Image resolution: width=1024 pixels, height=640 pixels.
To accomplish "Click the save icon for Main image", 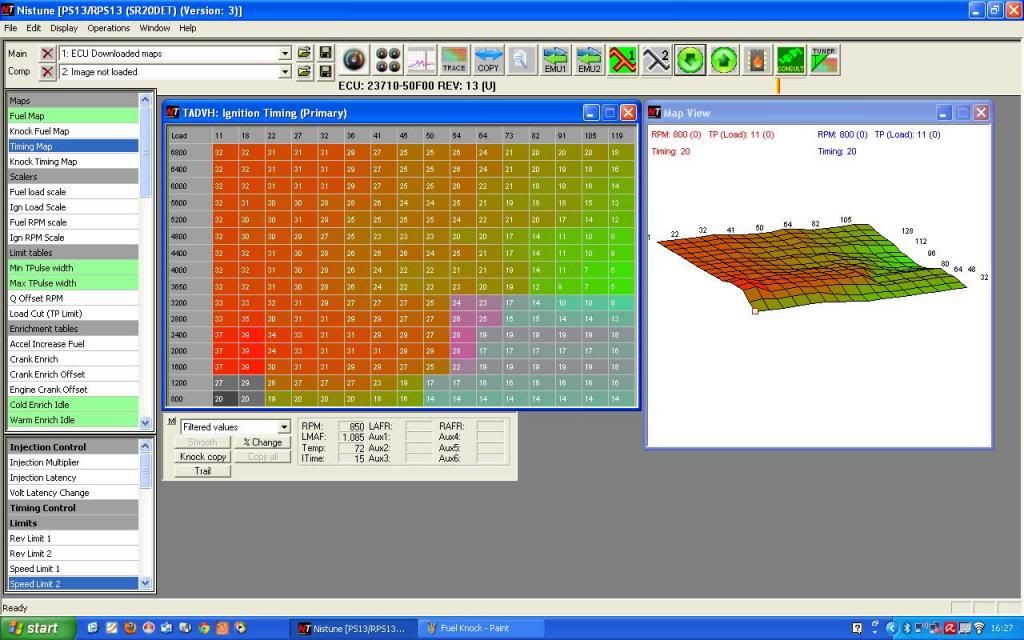I will coord(325,53).
